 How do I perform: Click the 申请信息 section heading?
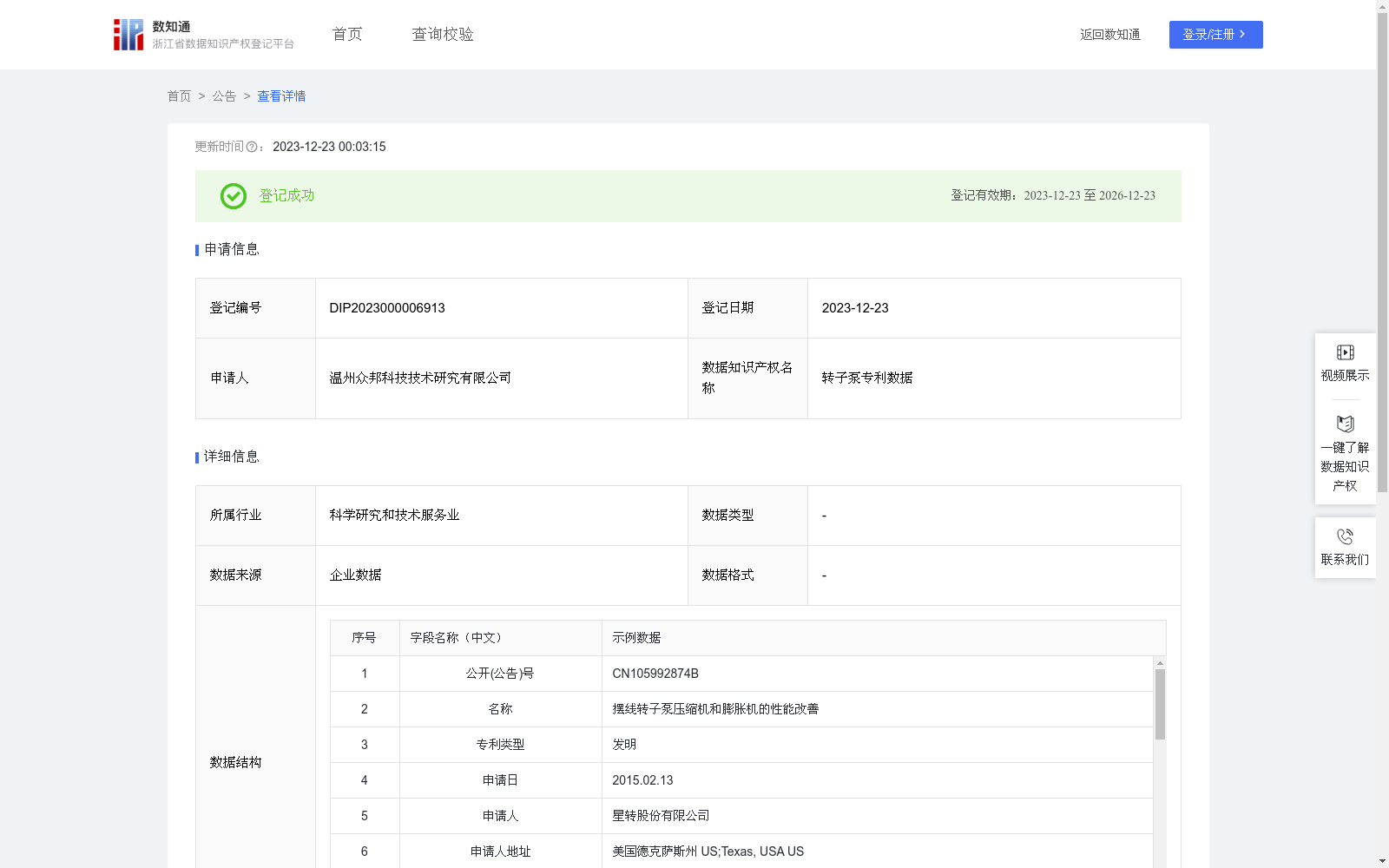pyautogui.click(x=231, y=250)
